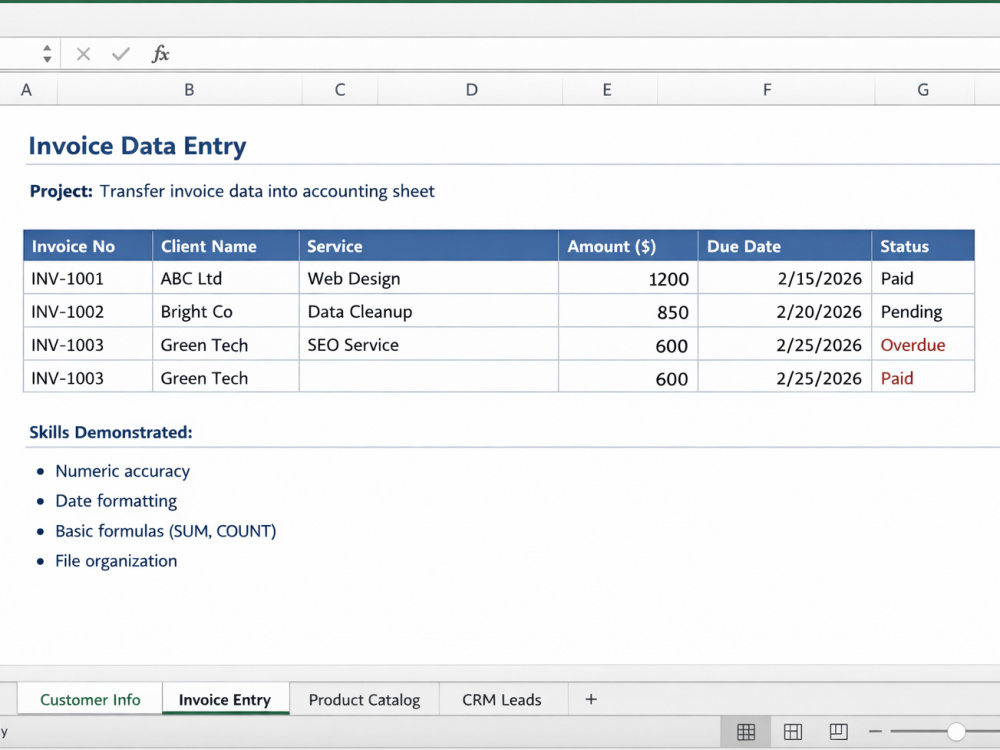
Task: Click the zoom out minus icon
Action: click(875, 732)
